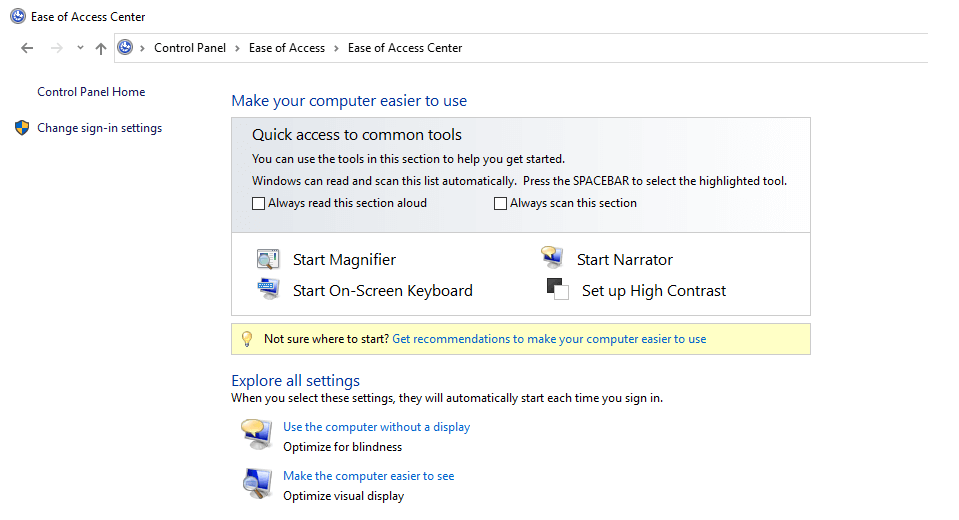This screenshot has width=959, height=520.
Task: Click Make your computer easier to use heading
Action: [x=349, y=101]
